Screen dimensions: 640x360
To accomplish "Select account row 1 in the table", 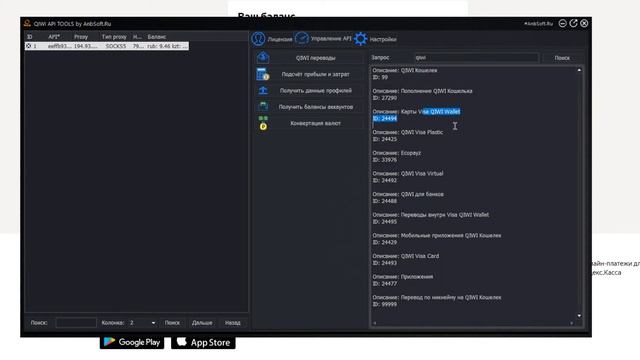I will (107, 46).
